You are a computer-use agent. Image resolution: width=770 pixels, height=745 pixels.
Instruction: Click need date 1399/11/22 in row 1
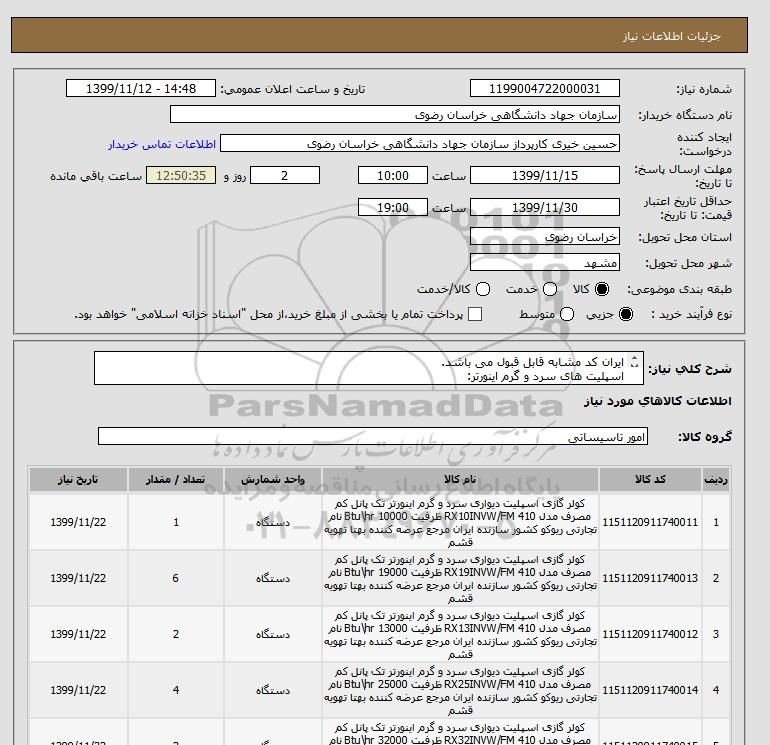78,522
